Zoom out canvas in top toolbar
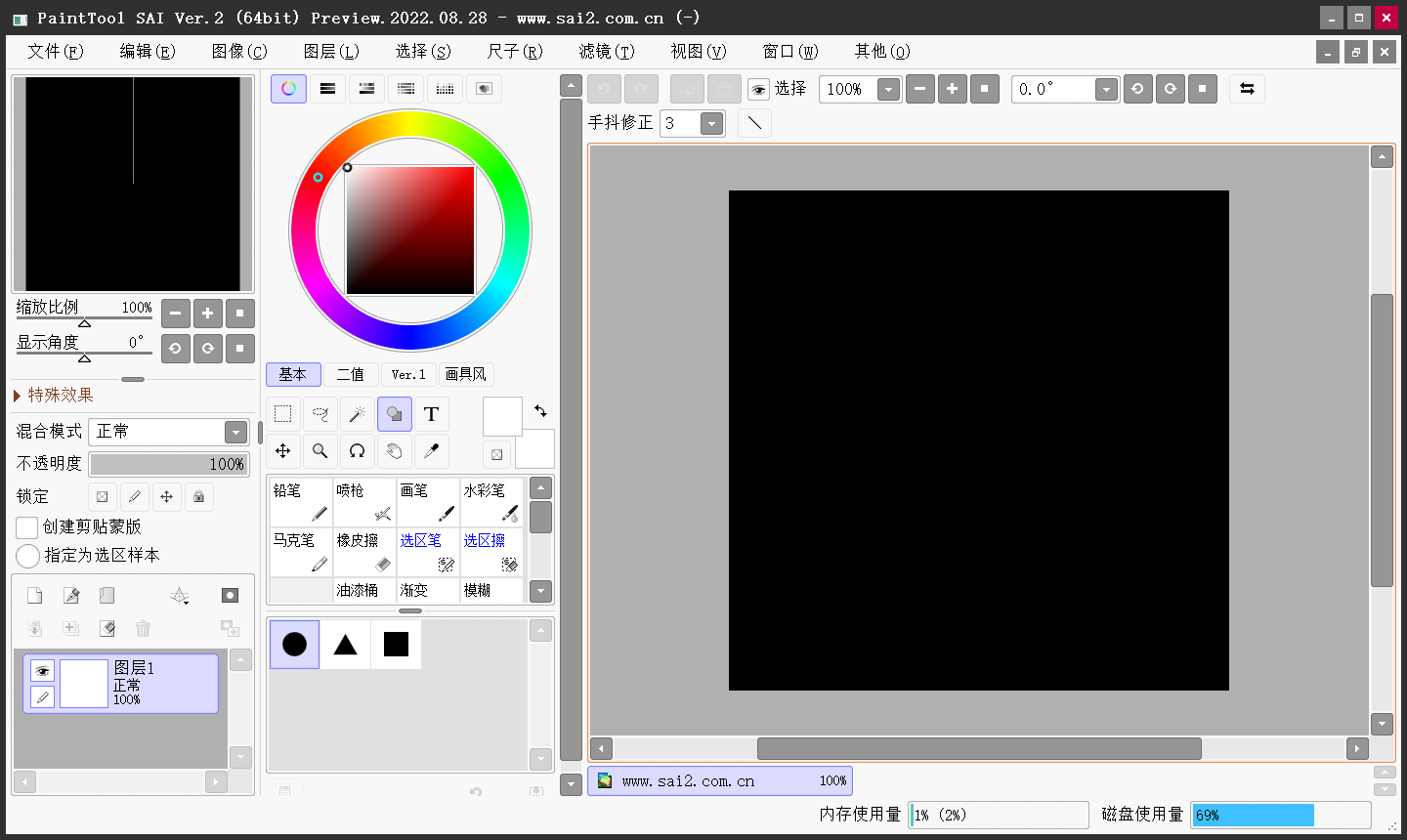Viewport: 1407px width, 840px height. 919,89
